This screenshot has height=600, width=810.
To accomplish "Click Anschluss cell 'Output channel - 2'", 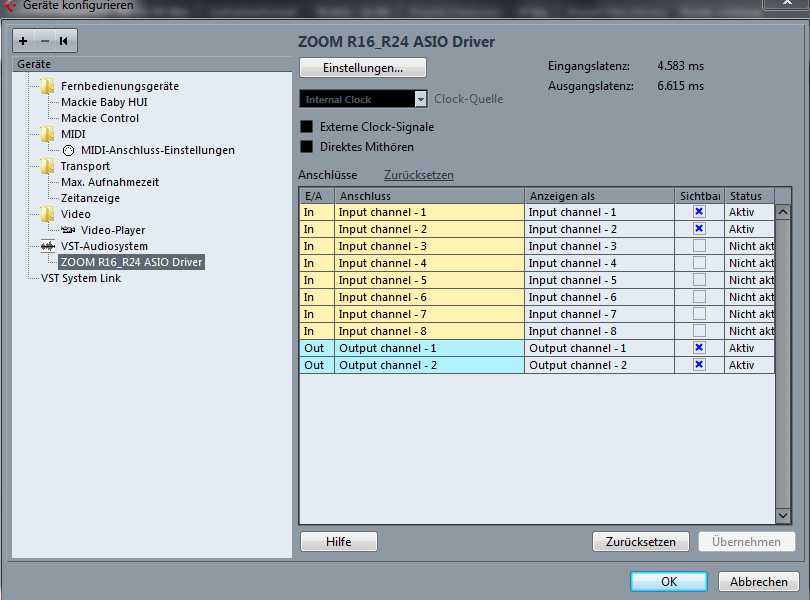I will (430, 365).
